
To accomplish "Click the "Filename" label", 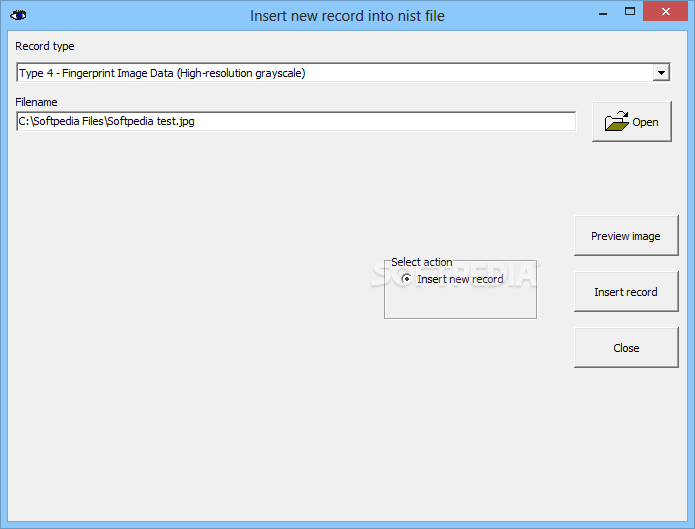I will tap(36, 102).
